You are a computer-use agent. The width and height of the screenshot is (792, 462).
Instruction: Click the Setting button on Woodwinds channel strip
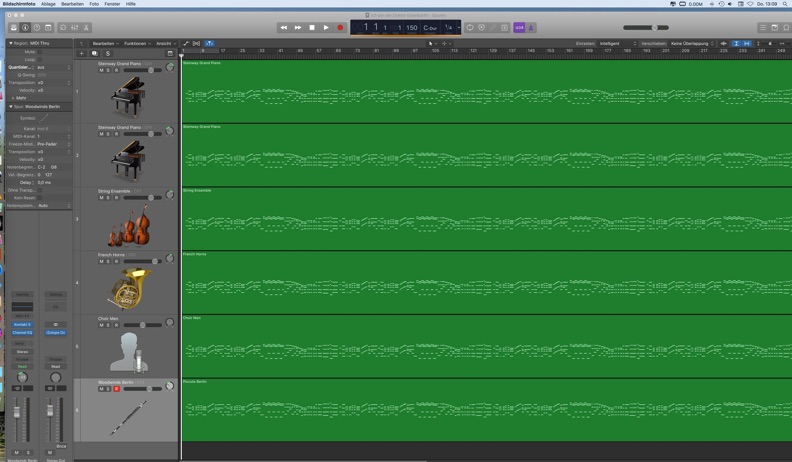(22, 294)
